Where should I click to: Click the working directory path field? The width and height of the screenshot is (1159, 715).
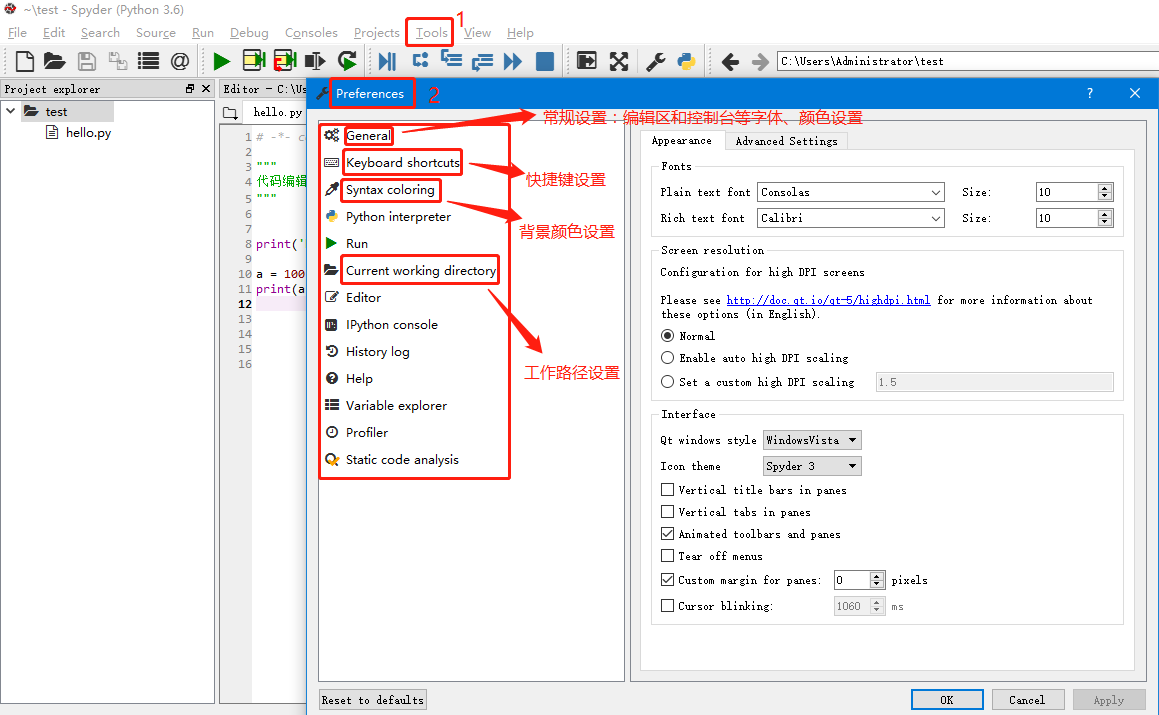point(968,61)
